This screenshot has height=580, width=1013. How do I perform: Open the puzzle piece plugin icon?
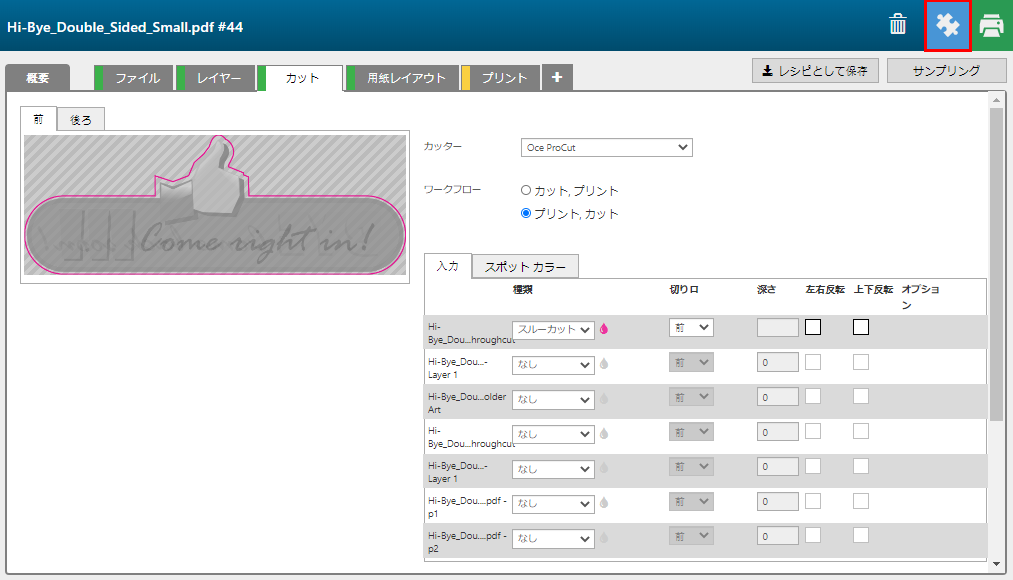tap(947, 26)
